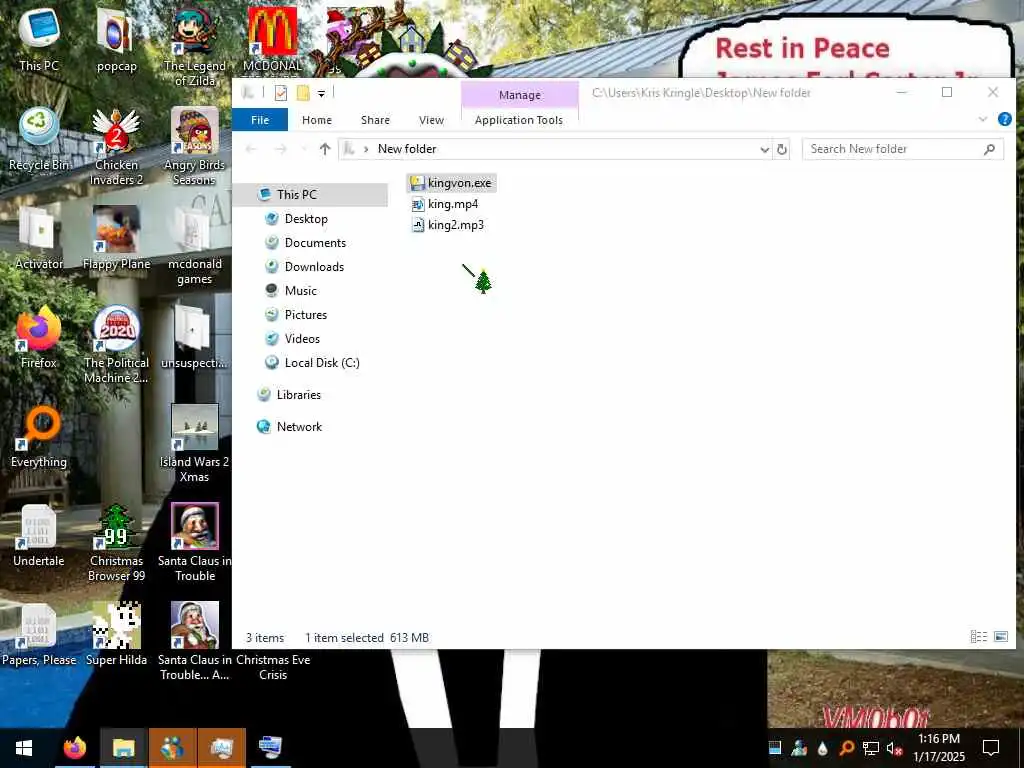Refresh the New folder view
The width and height of the screenshot is (1024, 768).
782,150
